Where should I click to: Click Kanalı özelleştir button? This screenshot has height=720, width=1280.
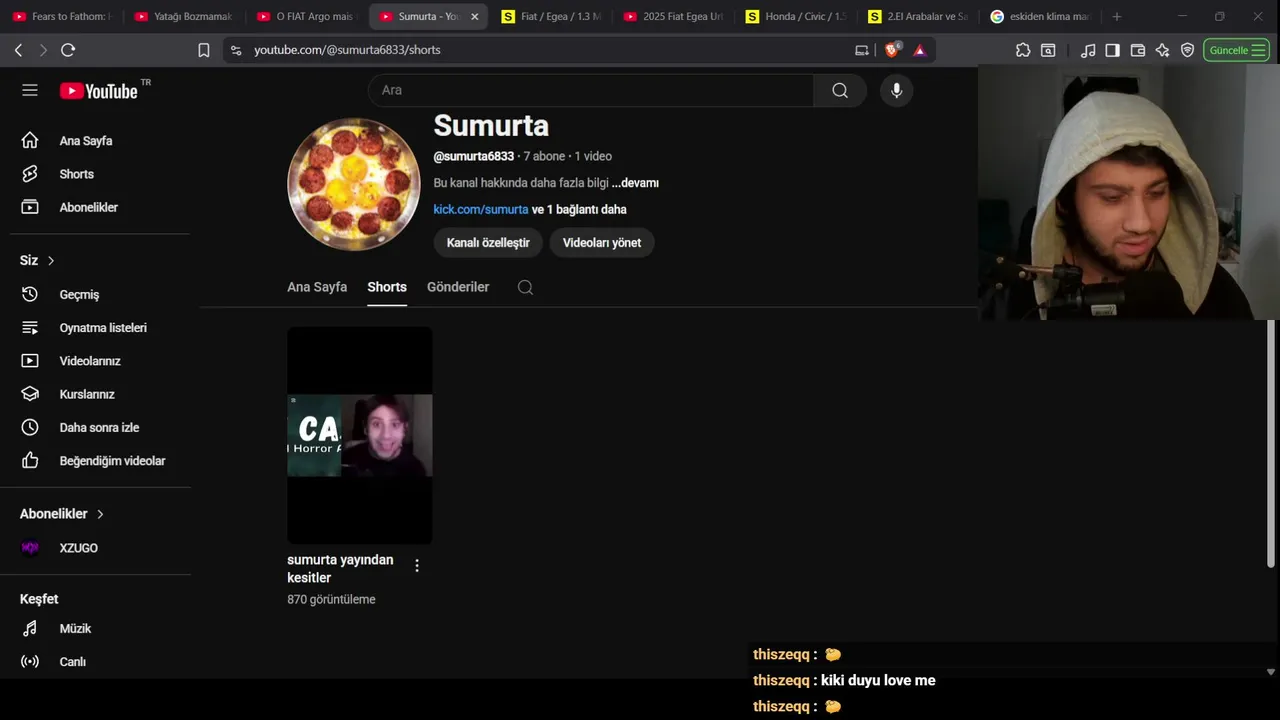[488, 243]
